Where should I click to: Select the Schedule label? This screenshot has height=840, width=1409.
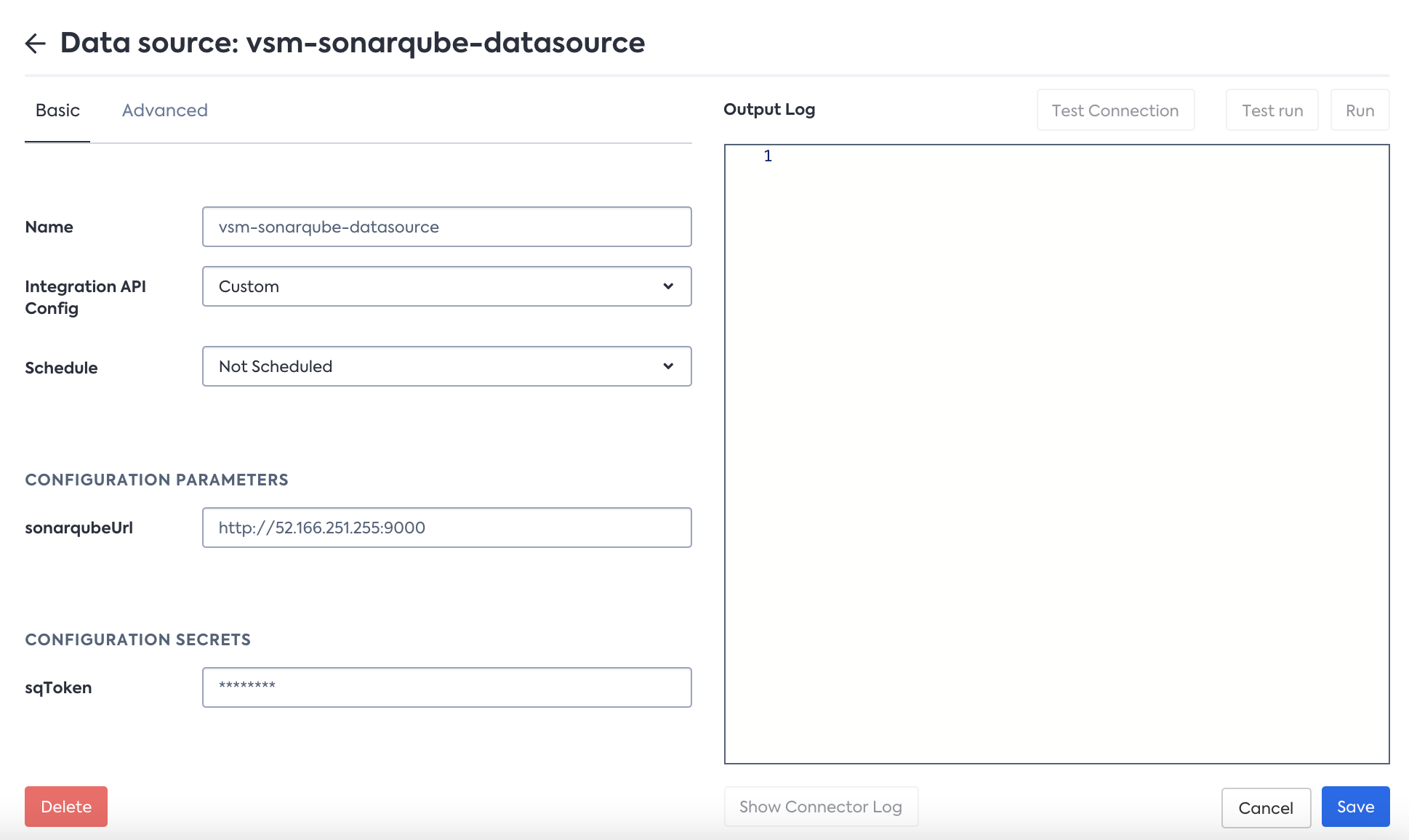[61, 368]
